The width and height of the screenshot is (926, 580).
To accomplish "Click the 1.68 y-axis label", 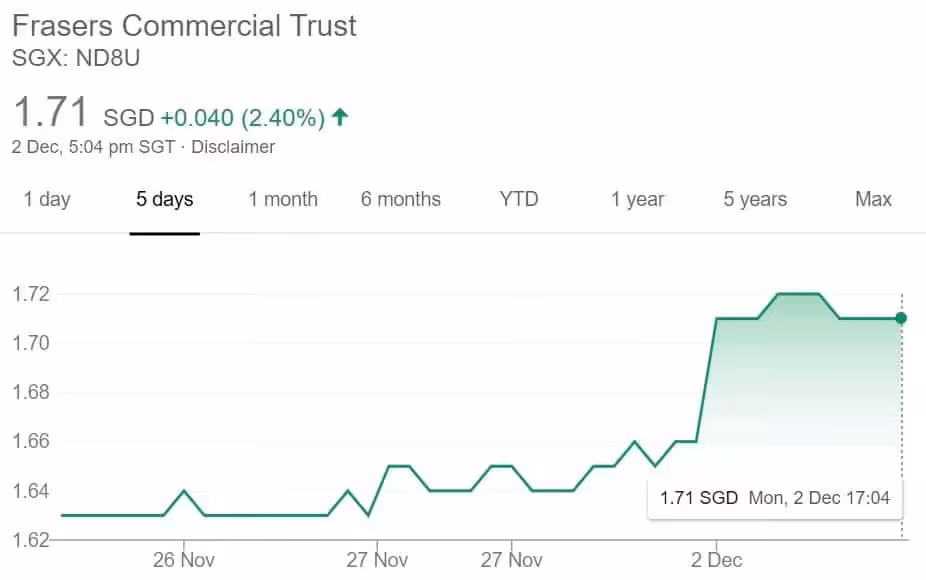I will coord(30,392).
